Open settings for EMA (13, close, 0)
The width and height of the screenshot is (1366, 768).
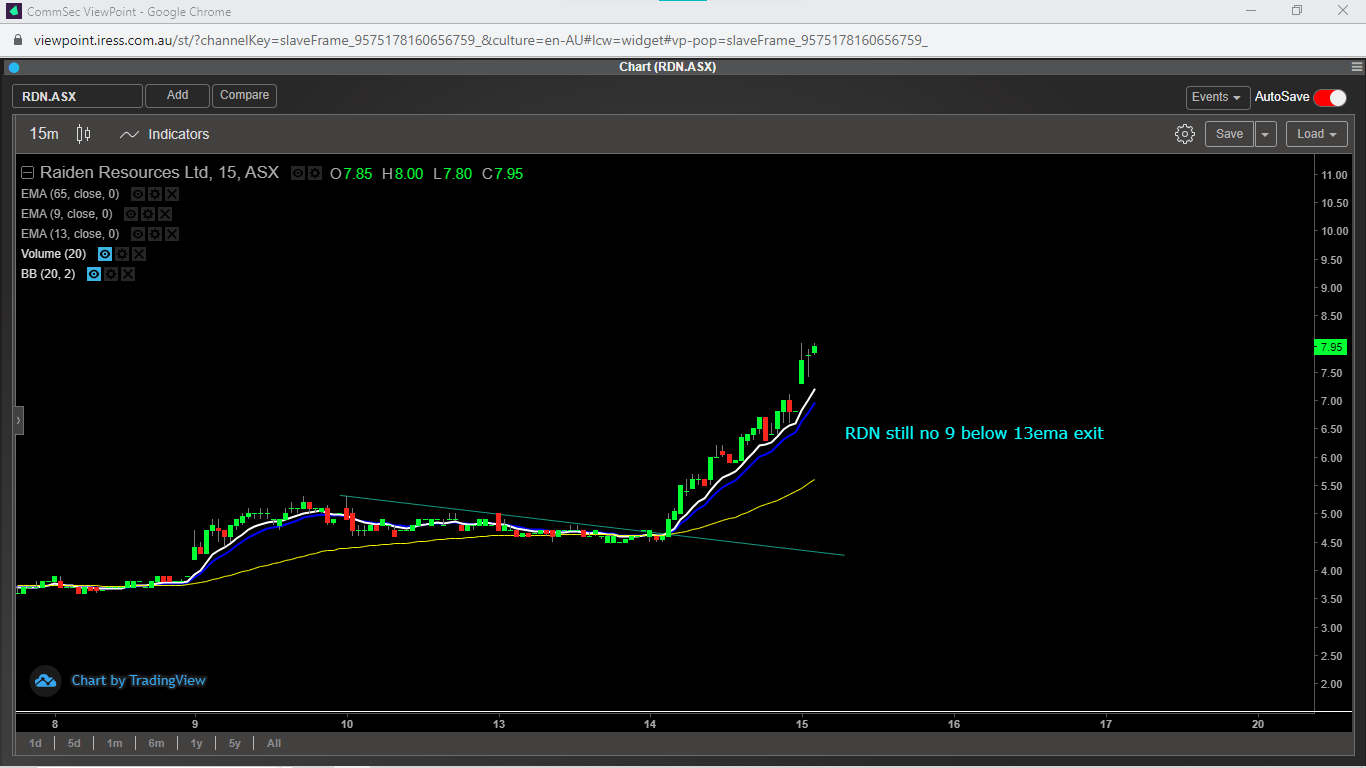155,234
